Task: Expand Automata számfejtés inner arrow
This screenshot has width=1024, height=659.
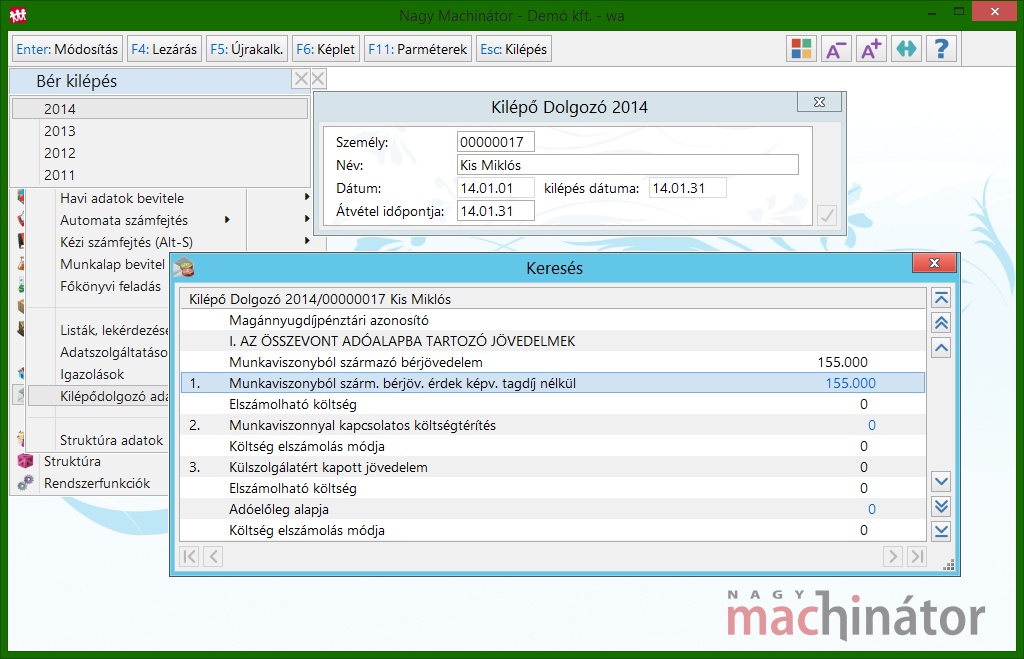Action: click(227, 219)
